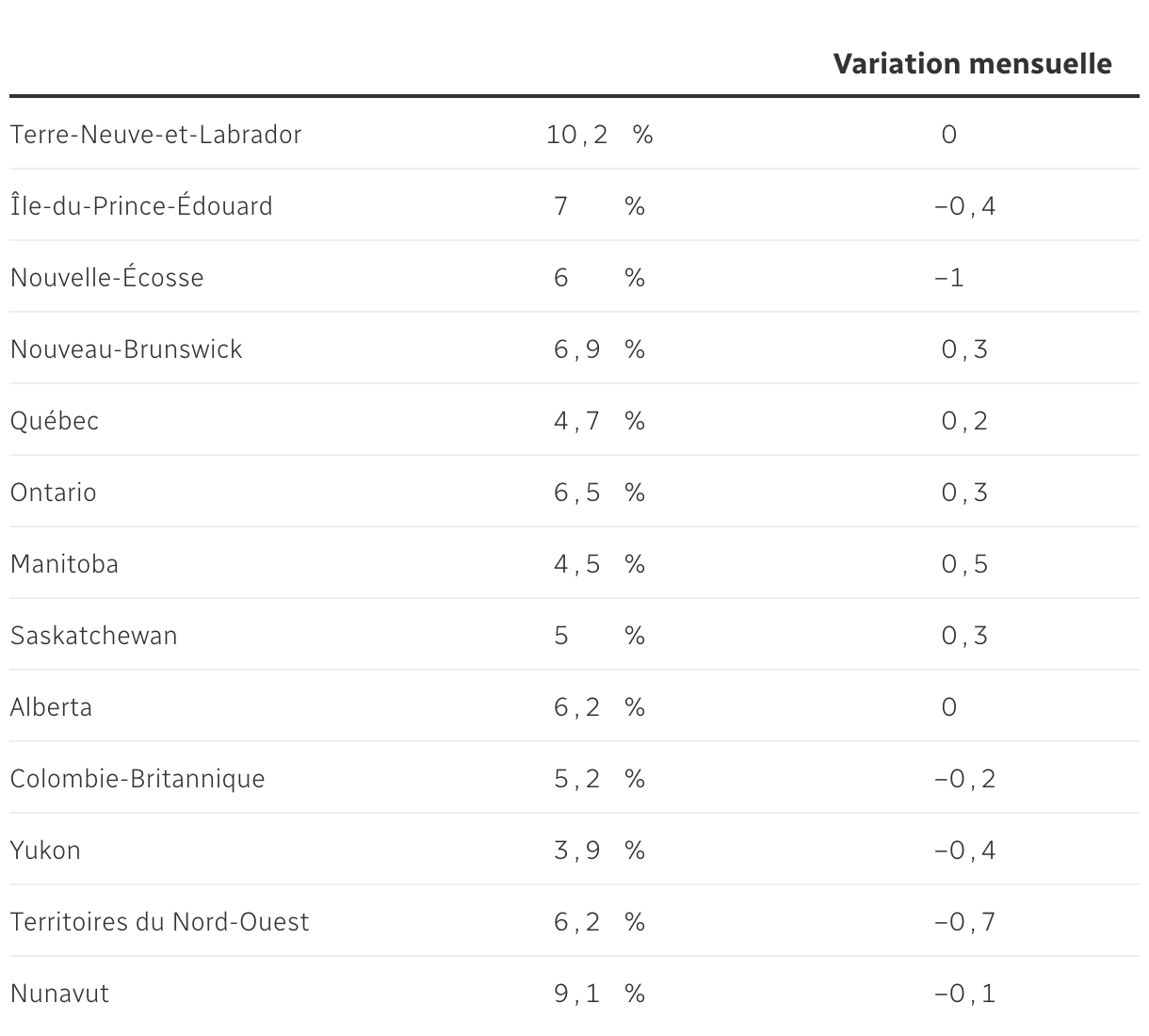The height and width of the screenshot is (1036, 1149).
Task: Select the Île-du-Prince-Édouard row label
Action: tap(141, 206)
